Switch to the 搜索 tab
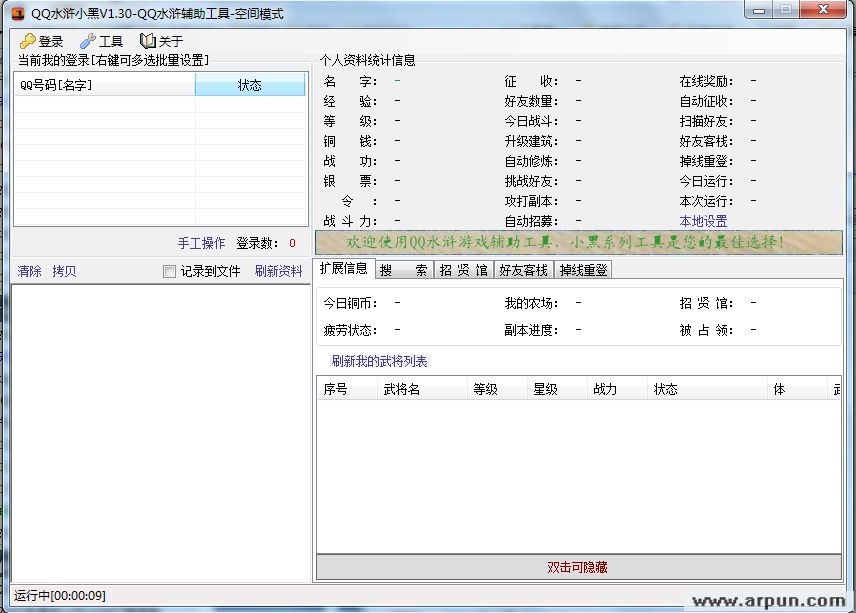 [403, 270]
